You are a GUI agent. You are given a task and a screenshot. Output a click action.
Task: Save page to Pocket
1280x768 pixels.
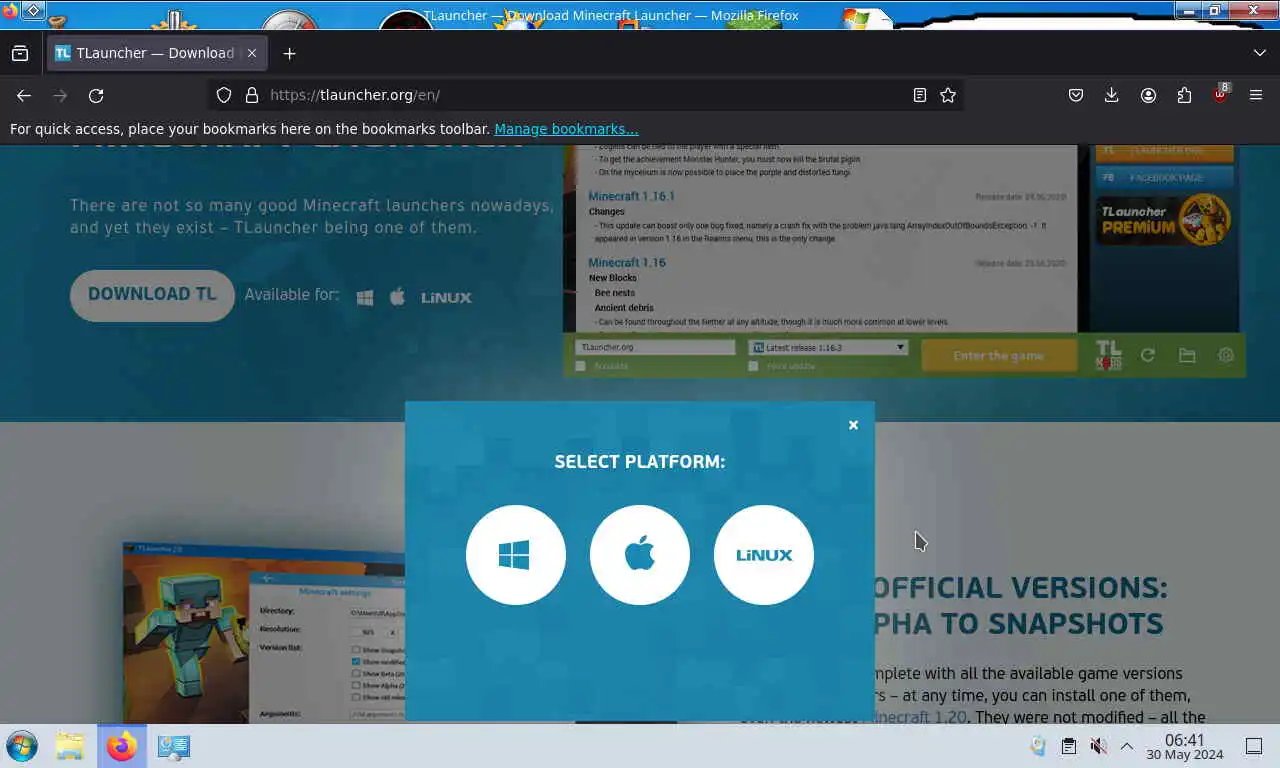(x=1076, y=95)
